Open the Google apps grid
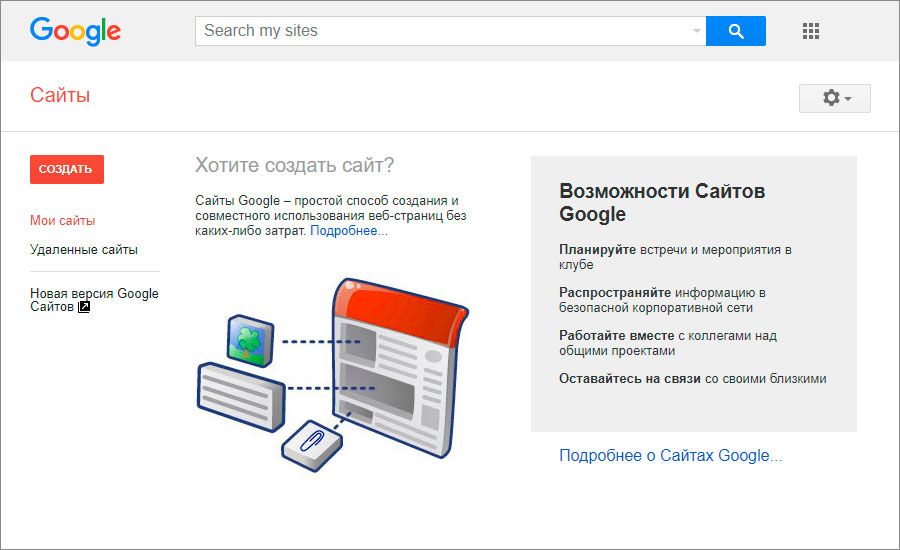Viewport: 900px width, 550px height. (810, 31)
